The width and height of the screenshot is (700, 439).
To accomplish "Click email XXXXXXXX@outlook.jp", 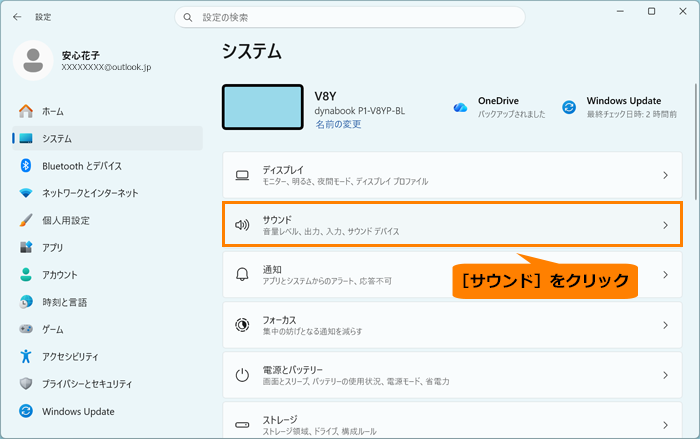I will pos(106,67).
